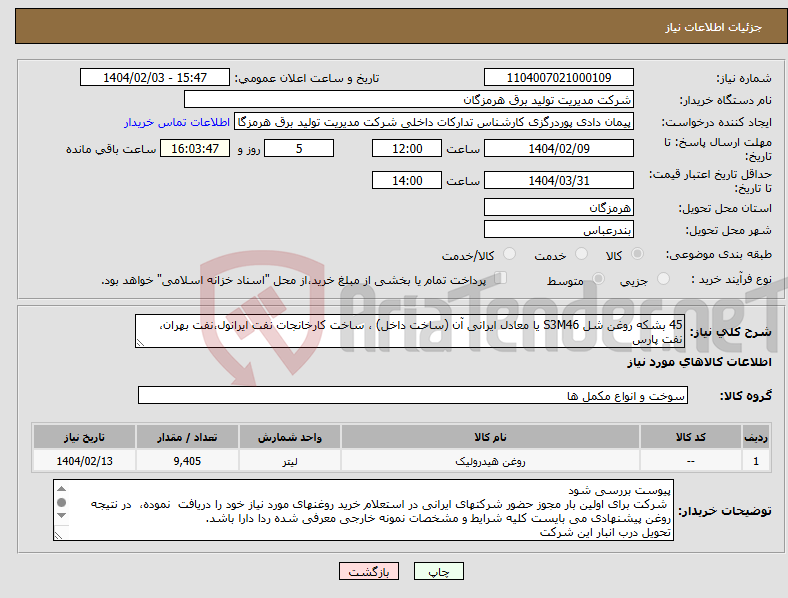Image resolution: width=788 pixels, height=598 pixels.
Task: Click the goods group field سوخت و انواع مکمل ها
Action: coord(413,395)
